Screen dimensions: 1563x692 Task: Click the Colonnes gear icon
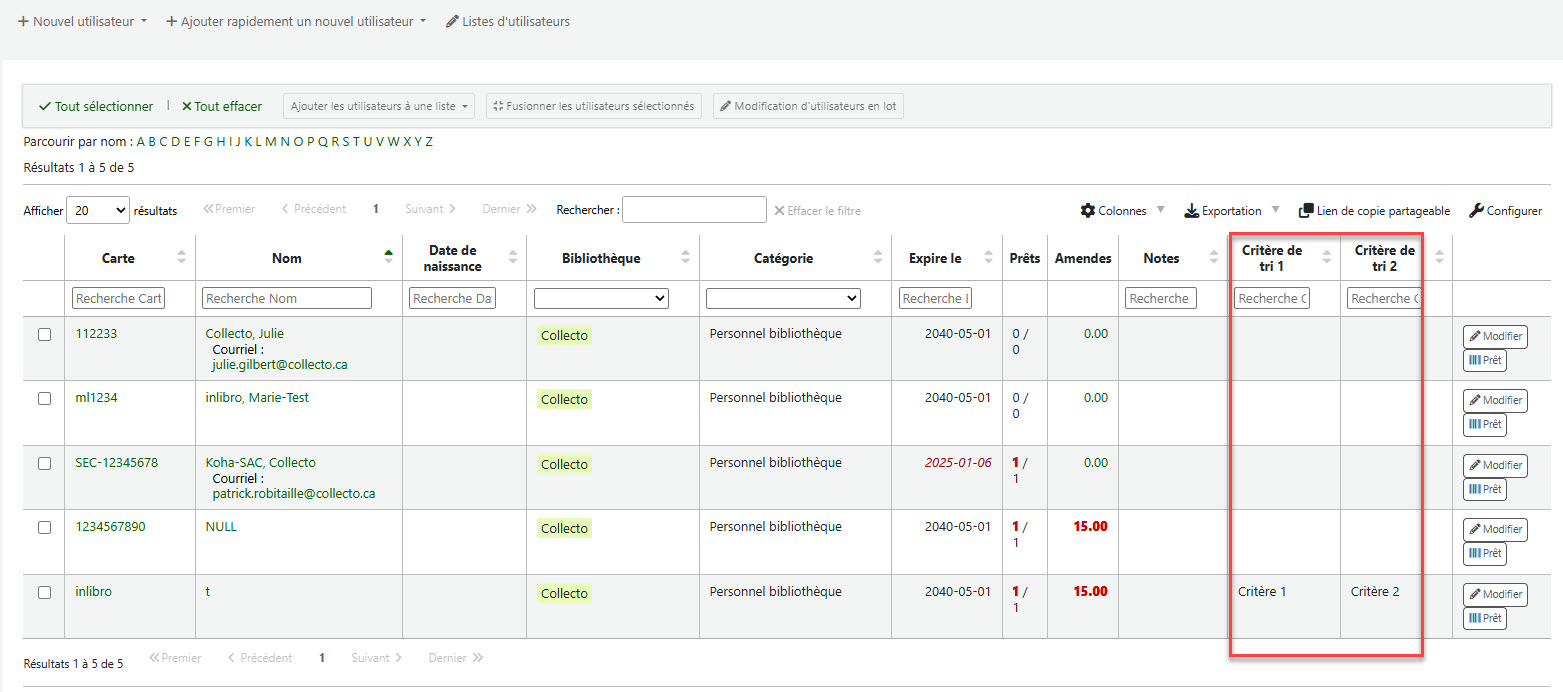pos(1087,211)
